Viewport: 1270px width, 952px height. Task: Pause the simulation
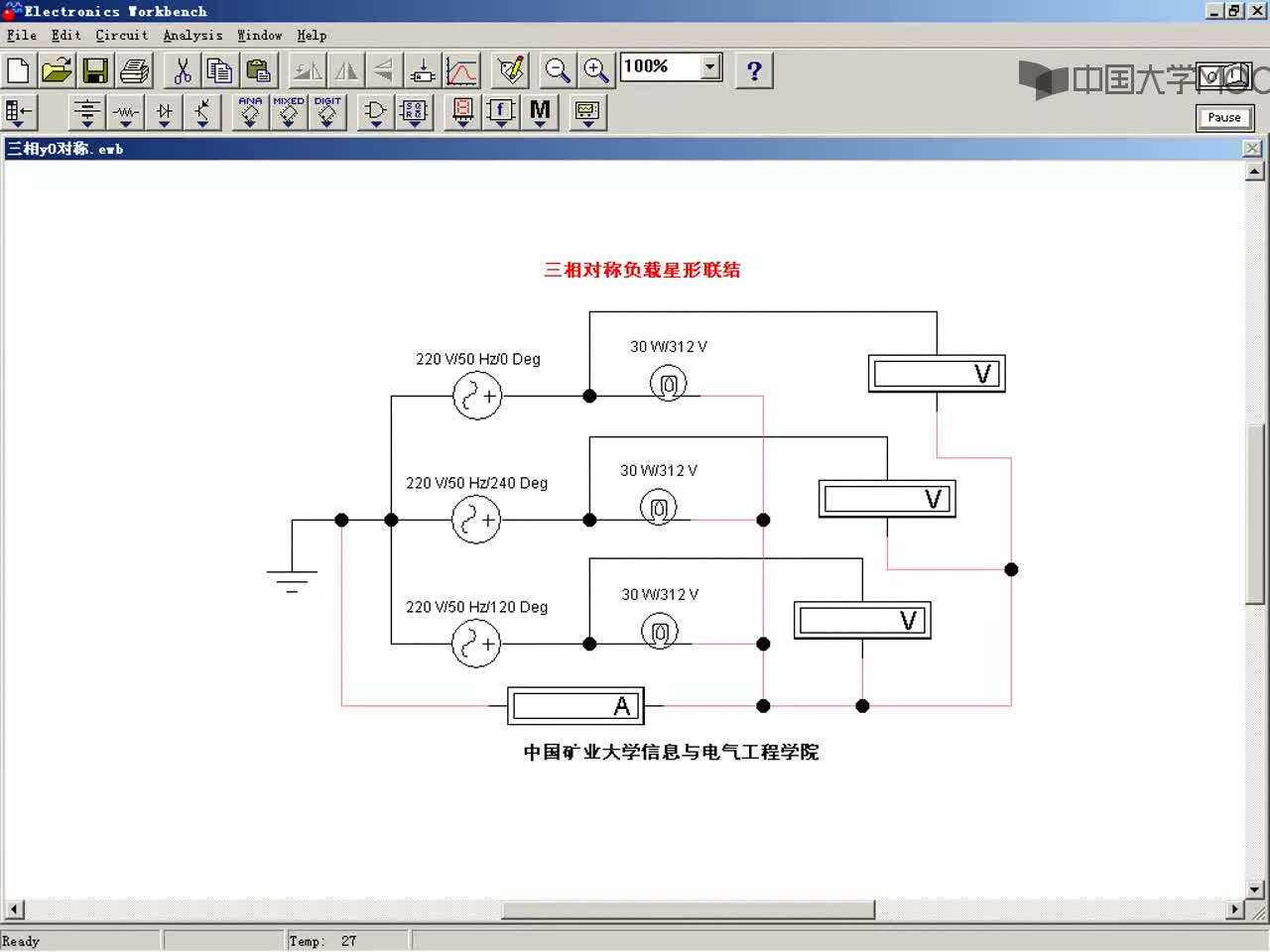1224,117
